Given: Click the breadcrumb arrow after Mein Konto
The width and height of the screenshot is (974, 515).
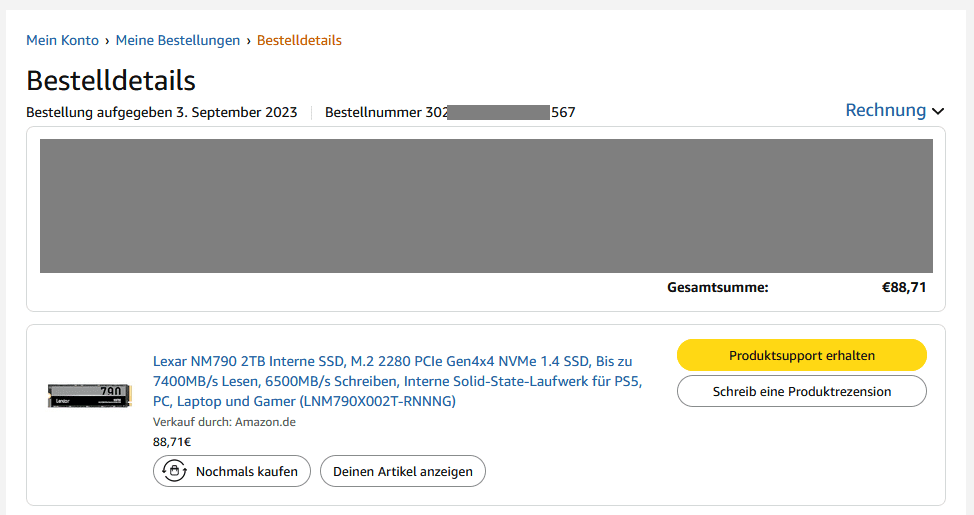Looking at the screenshot, I should tap(107, 41).
